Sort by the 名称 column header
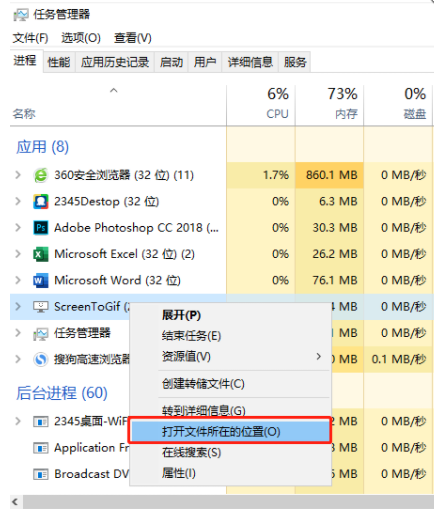This screenshot has width=434, height=510. pos(118,105)
